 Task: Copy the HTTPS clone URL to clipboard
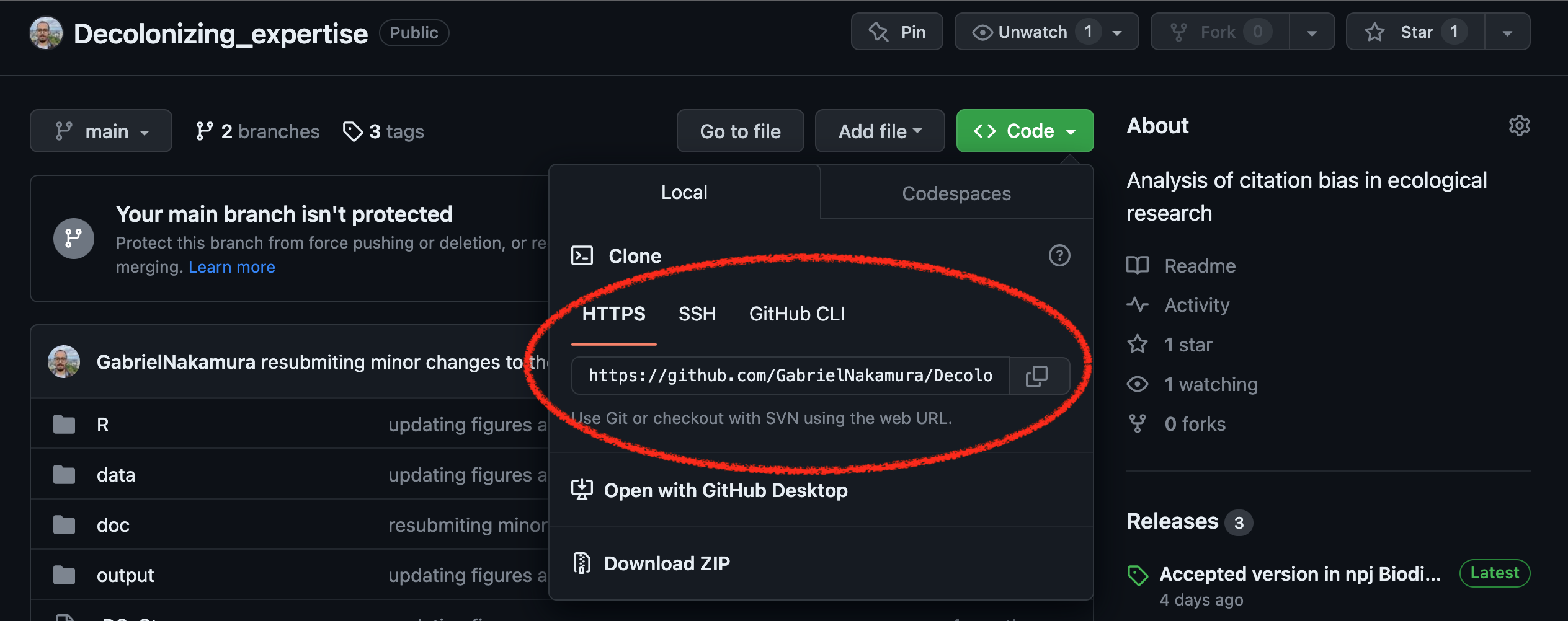[1037, 376]
